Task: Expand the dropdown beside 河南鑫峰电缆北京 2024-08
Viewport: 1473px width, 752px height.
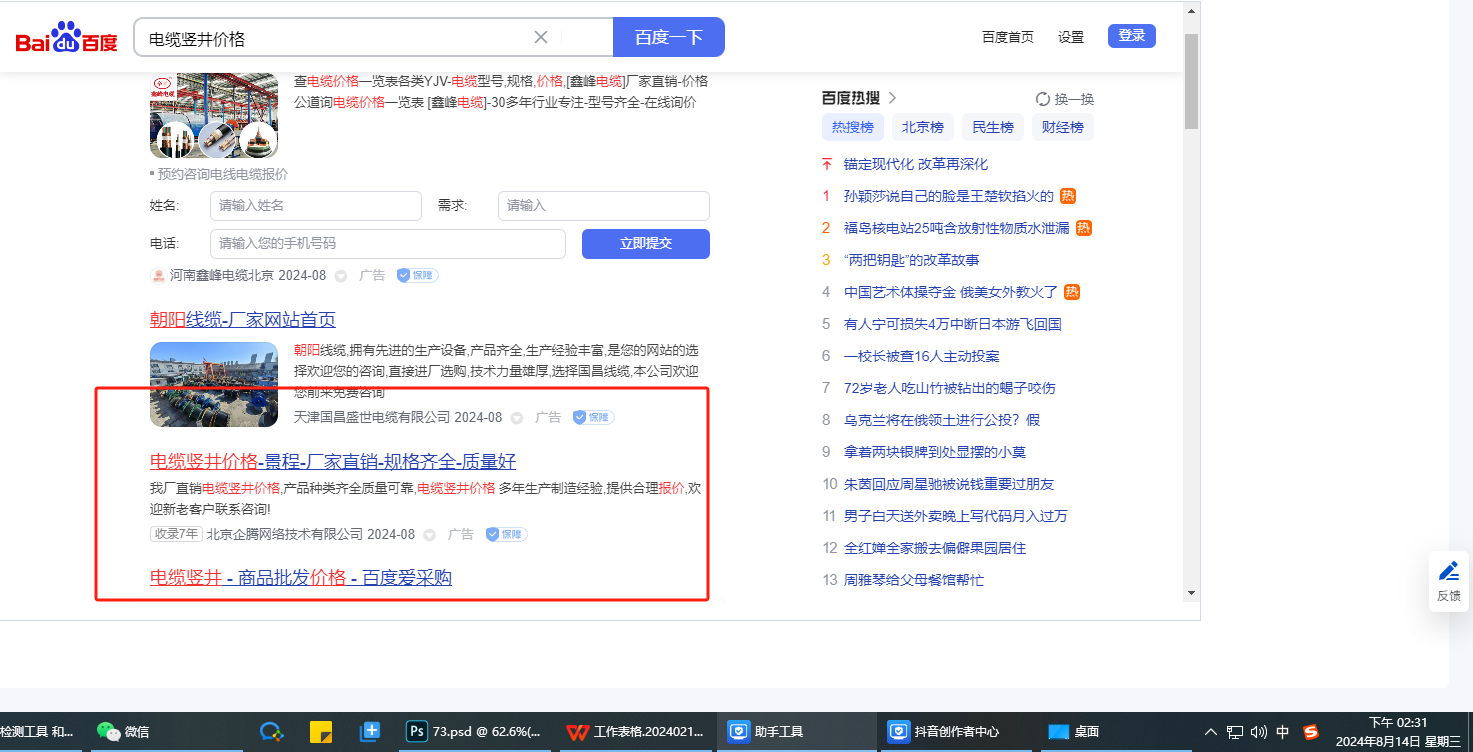Action: click(x=341, y=276)
